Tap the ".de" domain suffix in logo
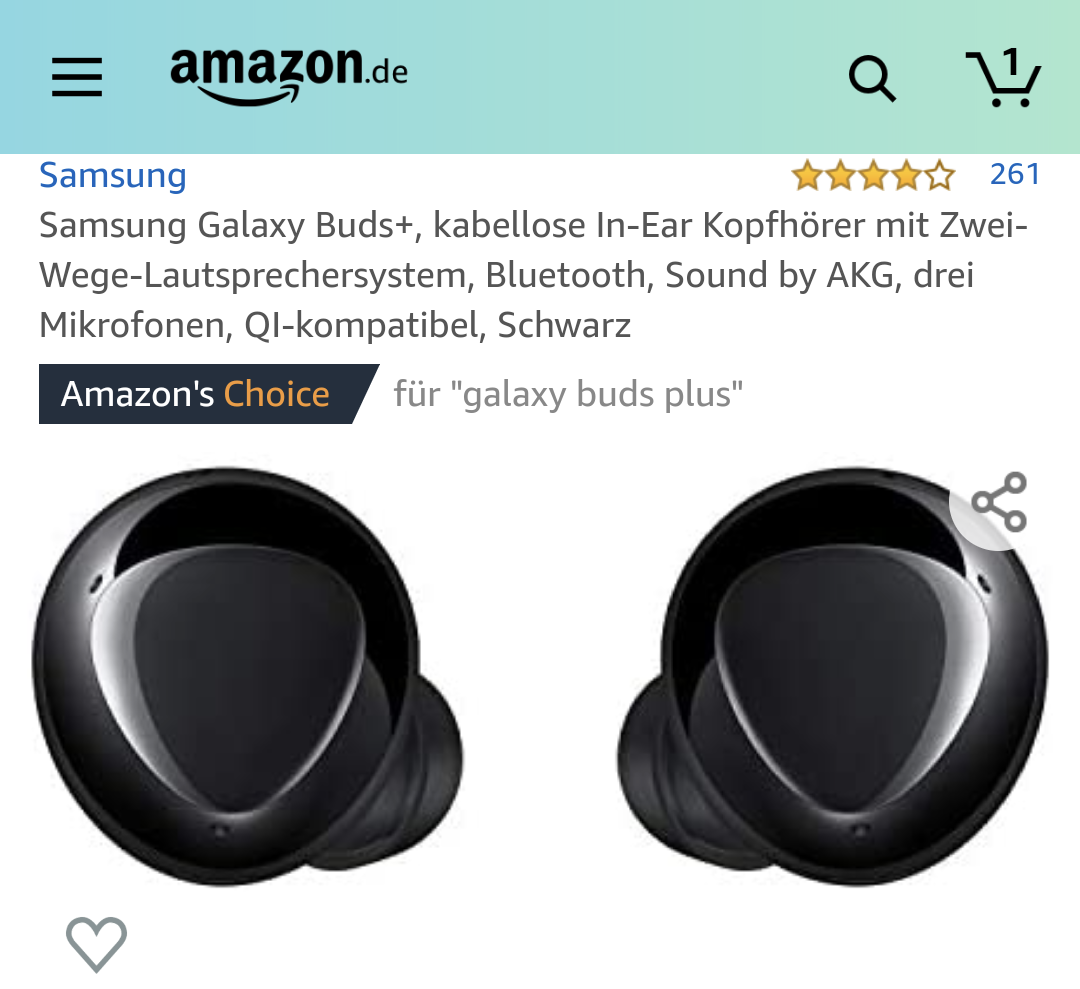This screenshot has height=989, width=1080. click(x=386, y=72)
